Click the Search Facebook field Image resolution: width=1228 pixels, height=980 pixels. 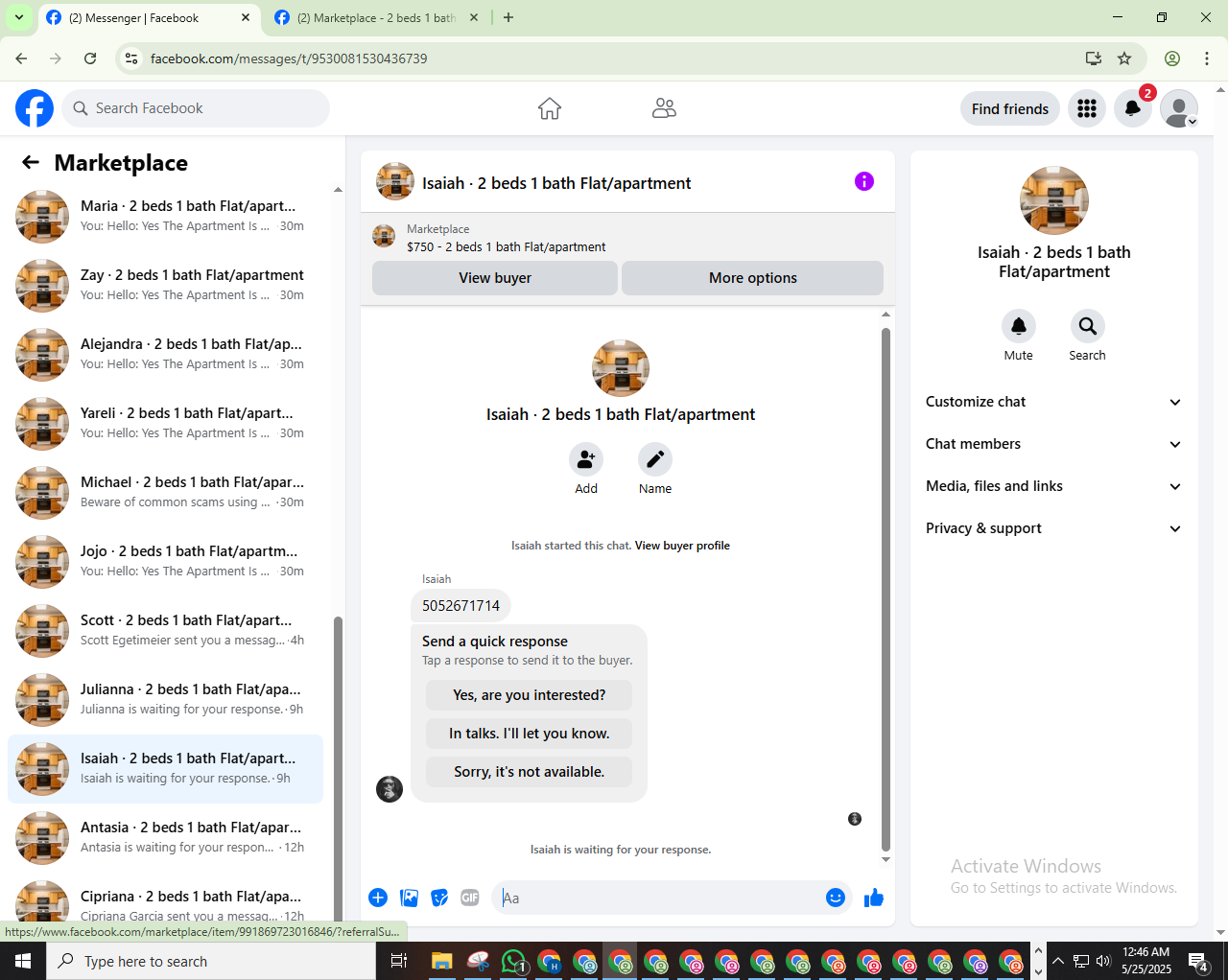point(196,108)
